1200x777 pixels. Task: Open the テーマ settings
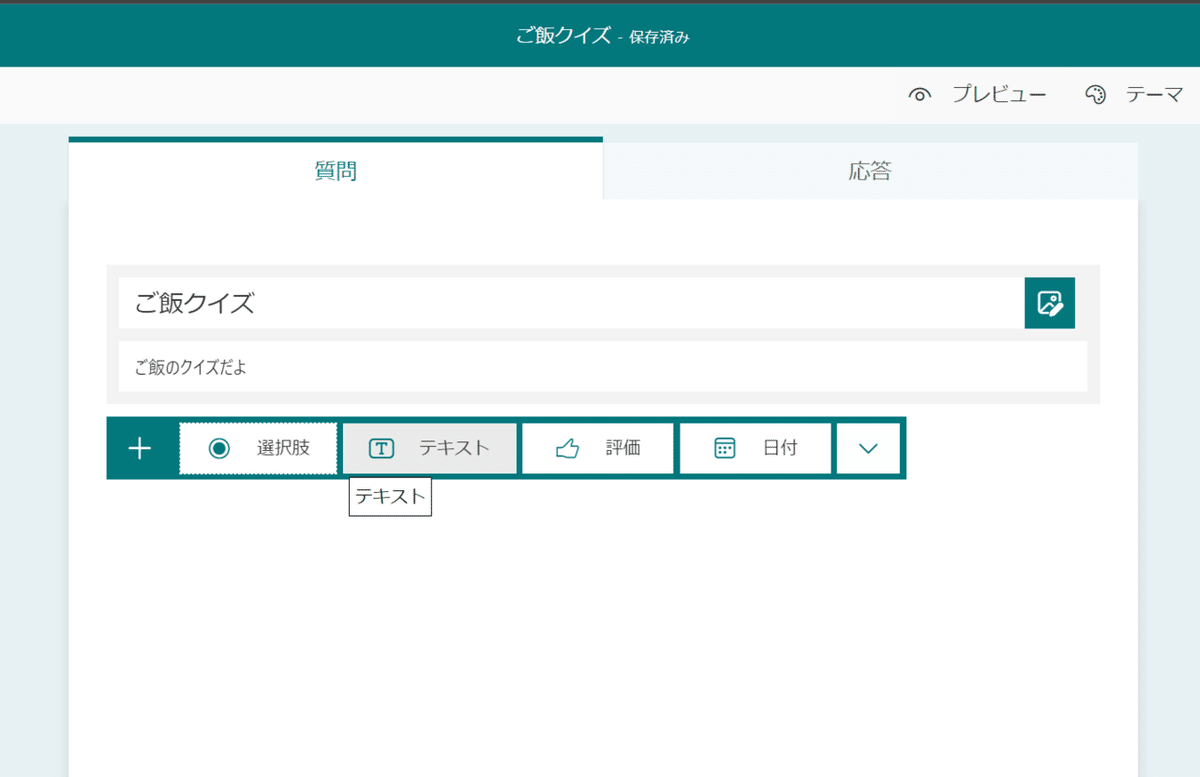(x=1155, y=94)
